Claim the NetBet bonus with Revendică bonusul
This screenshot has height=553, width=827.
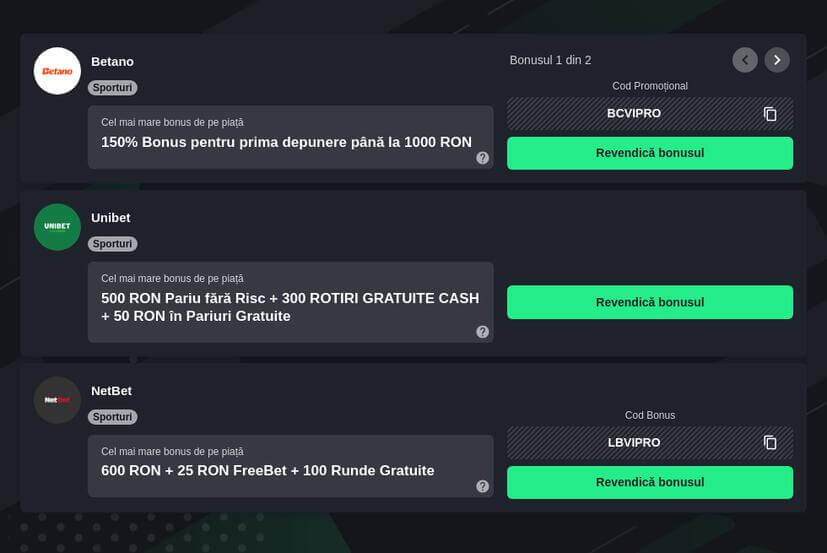[650, 482]
